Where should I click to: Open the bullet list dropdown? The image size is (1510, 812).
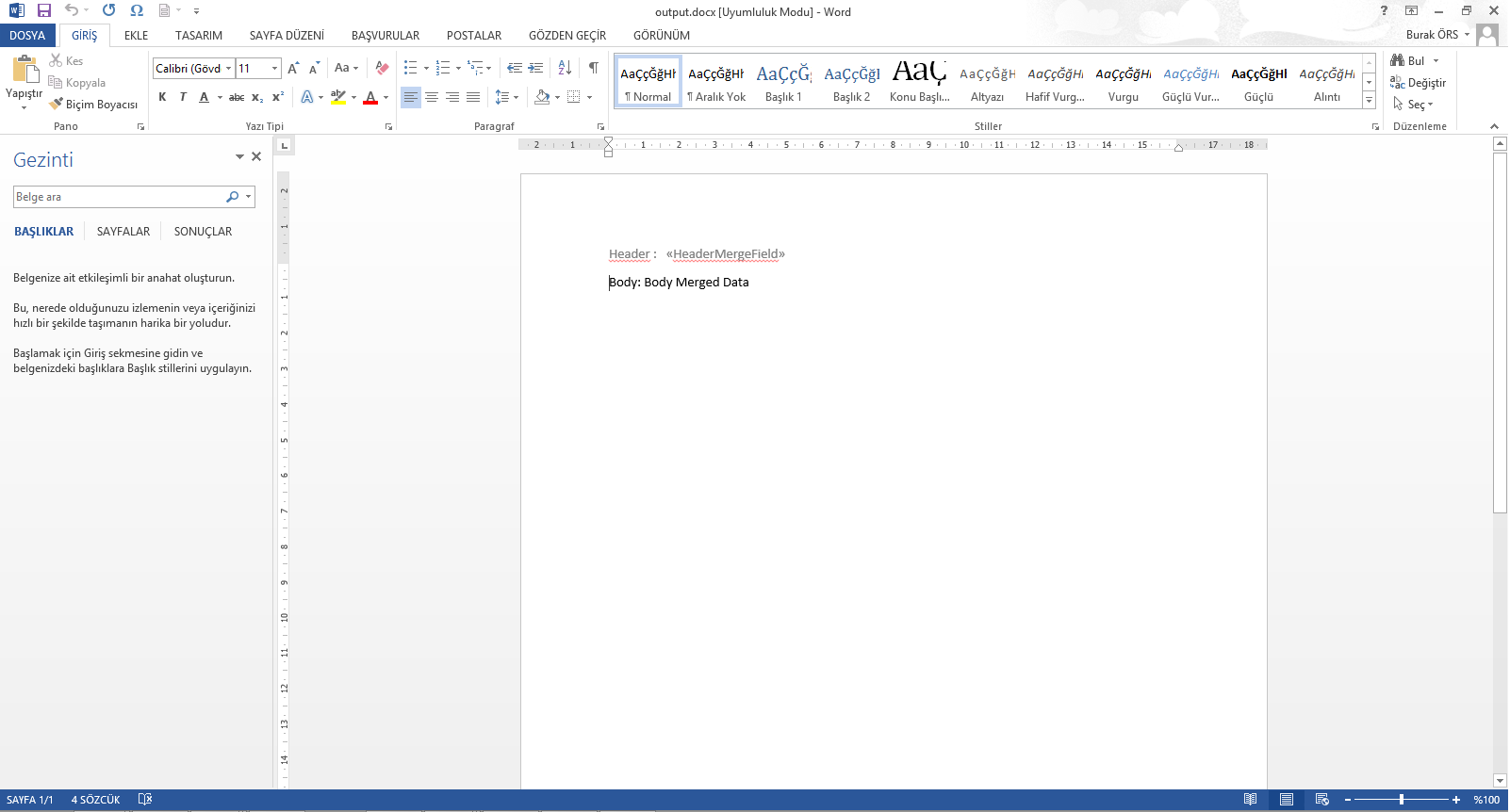(x=426, y=68)
